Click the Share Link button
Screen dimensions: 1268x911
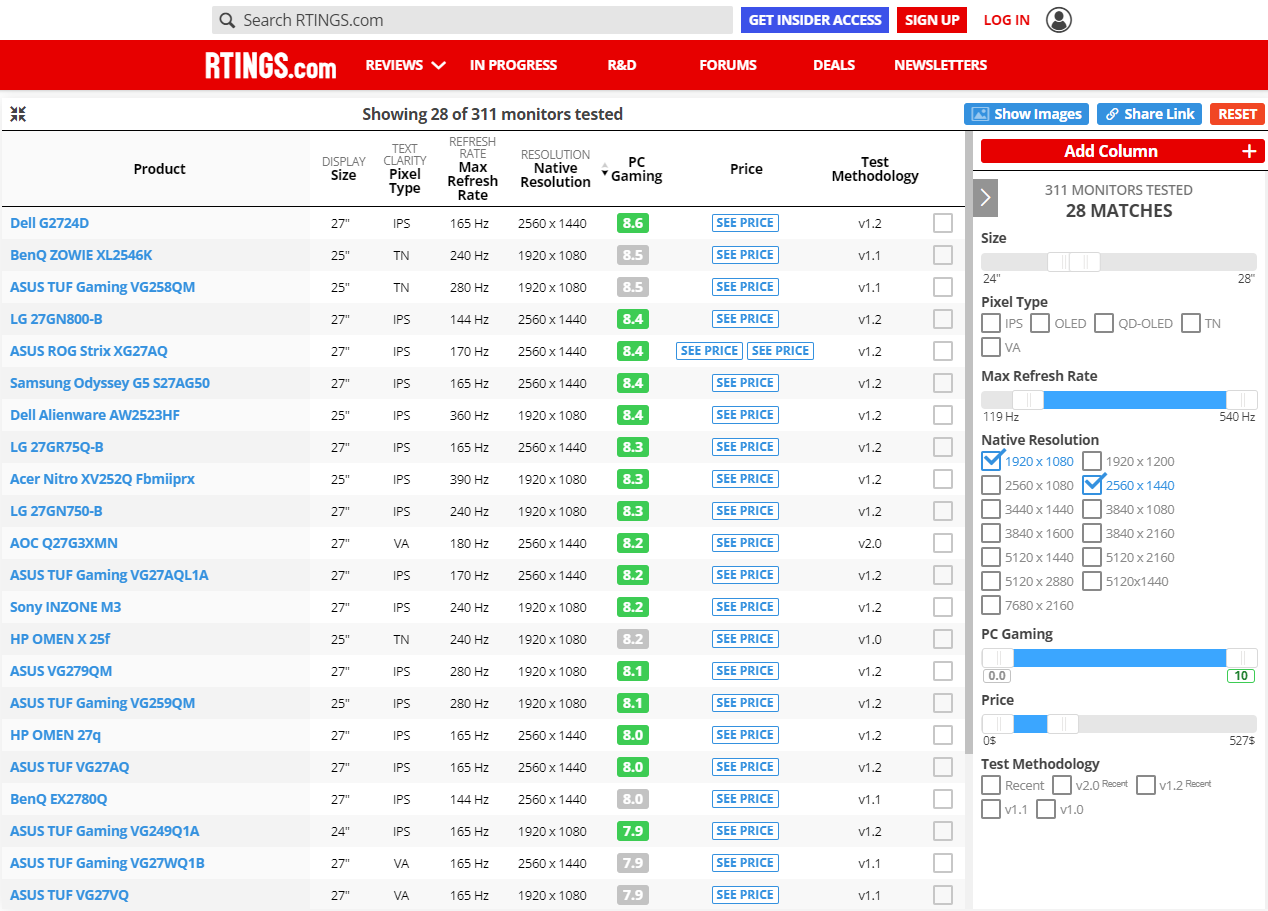[x=1149, y=114]
